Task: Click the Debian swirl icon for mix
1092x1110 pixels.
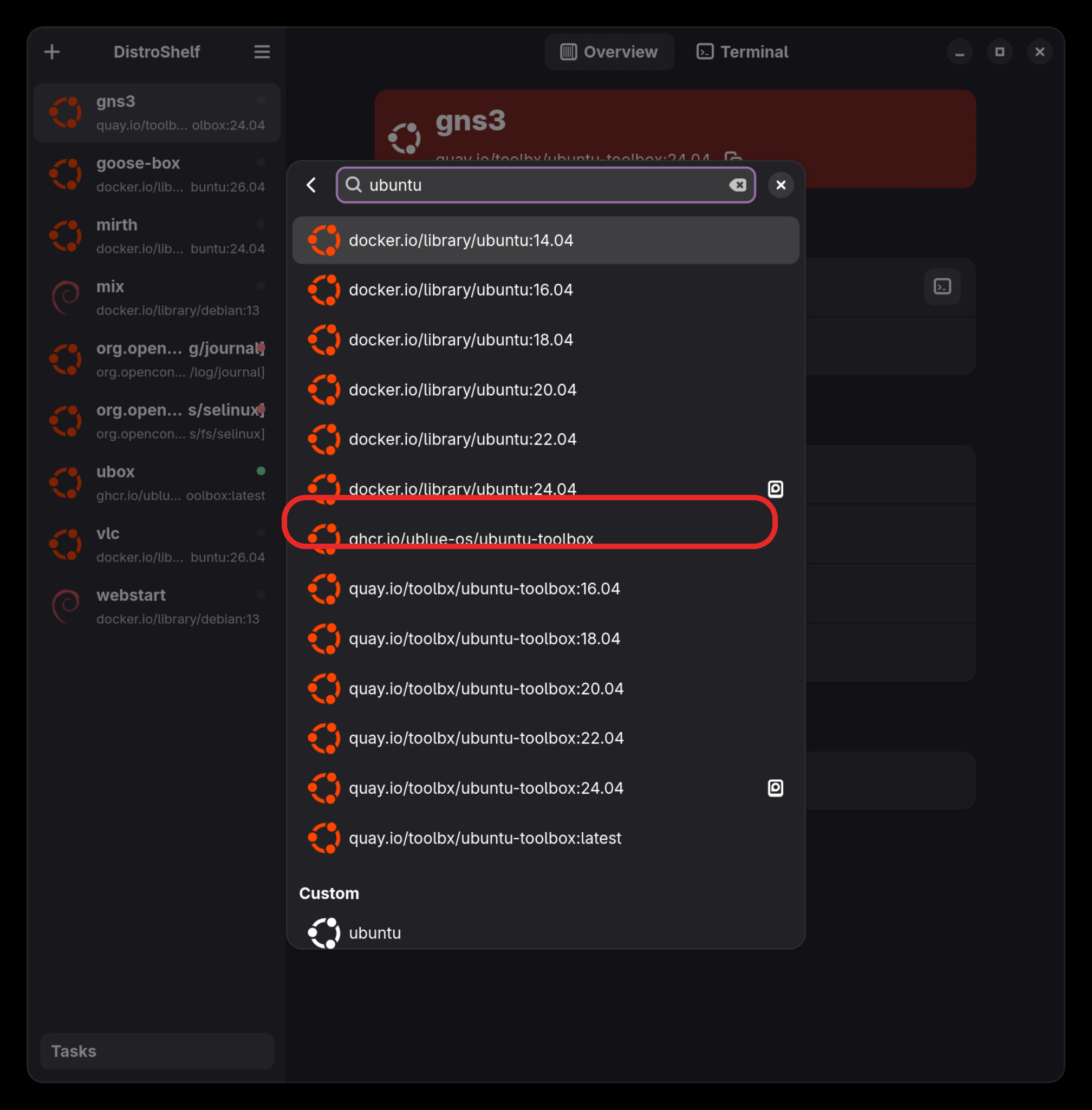Action: click(x=66, y=298)
